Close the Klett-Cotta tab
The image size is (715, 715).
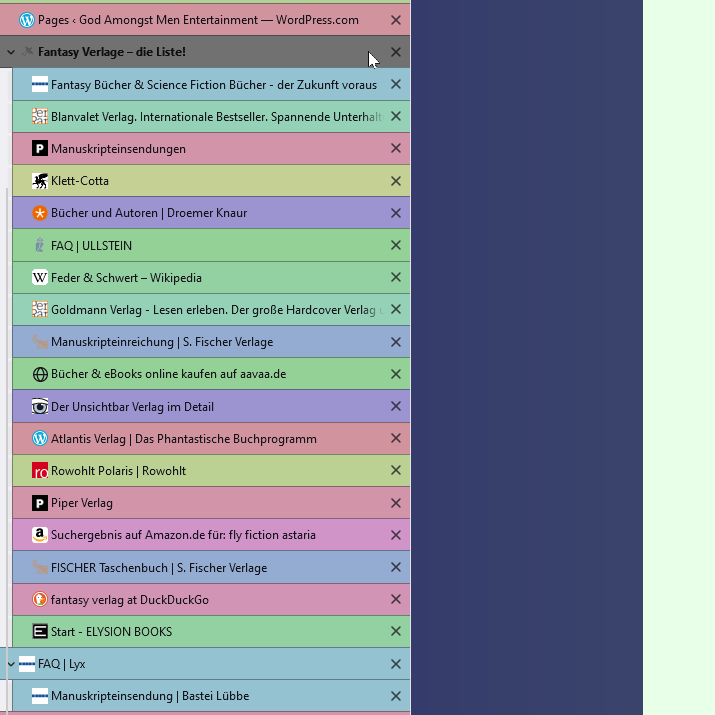[396, 181]
